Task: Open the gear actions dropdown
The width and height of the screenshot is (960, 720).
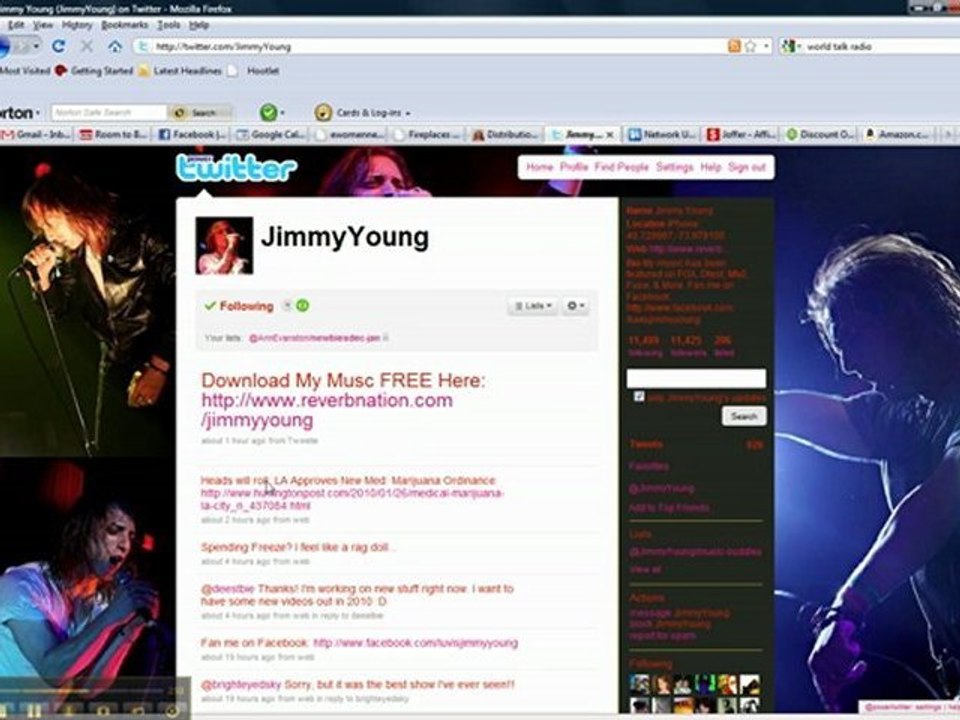Action: point(575,306)
